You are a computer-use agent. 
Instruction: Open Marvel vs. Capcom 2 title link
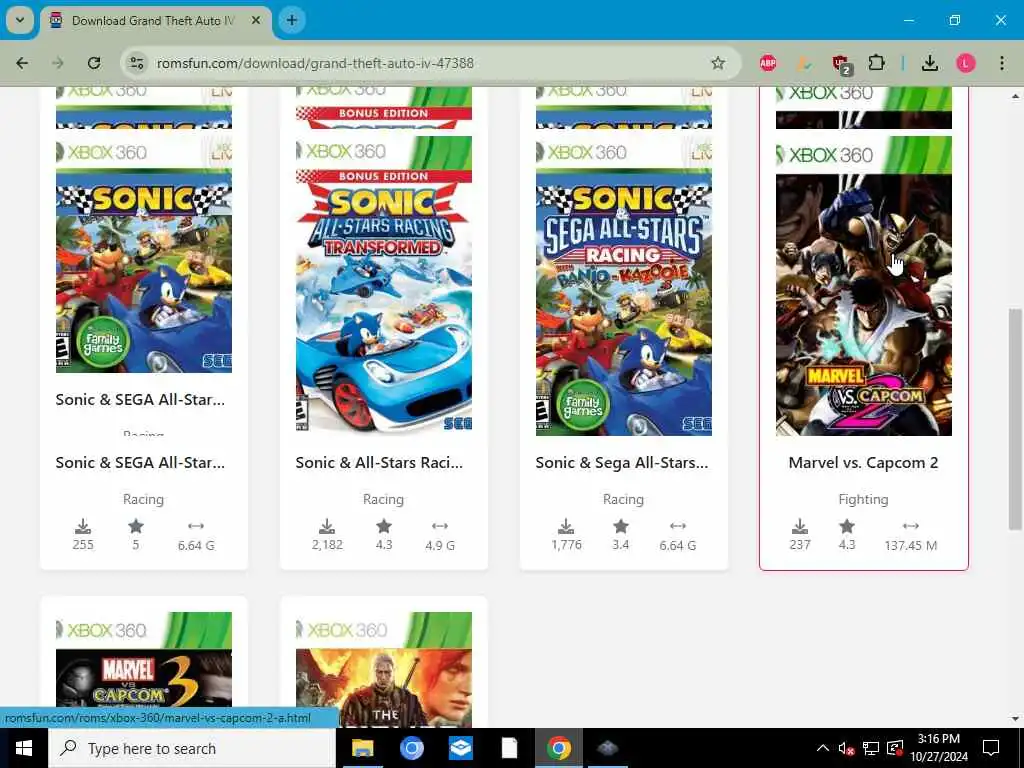863,462
